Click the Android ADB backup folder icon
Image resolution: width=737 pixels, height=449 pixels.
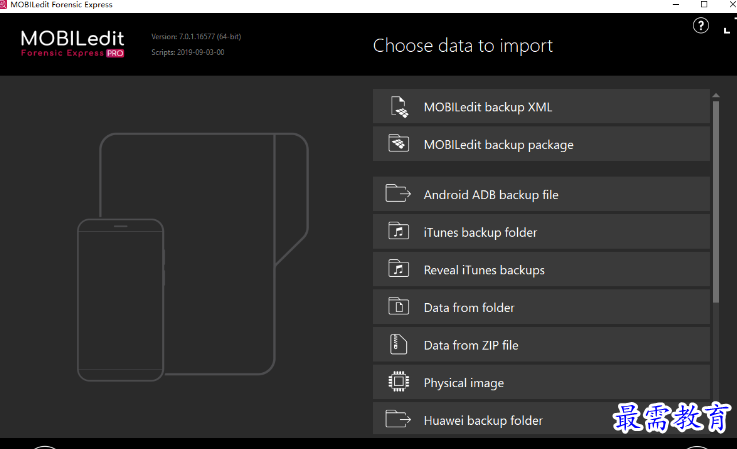point(398,193)
